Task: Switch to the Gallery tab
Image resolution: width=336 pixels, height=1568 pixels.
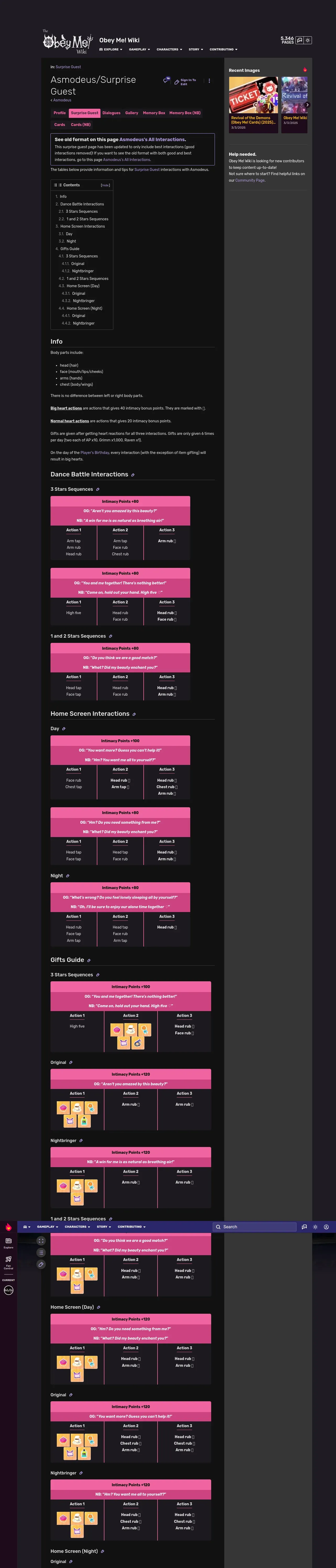Action: (132, 113)
